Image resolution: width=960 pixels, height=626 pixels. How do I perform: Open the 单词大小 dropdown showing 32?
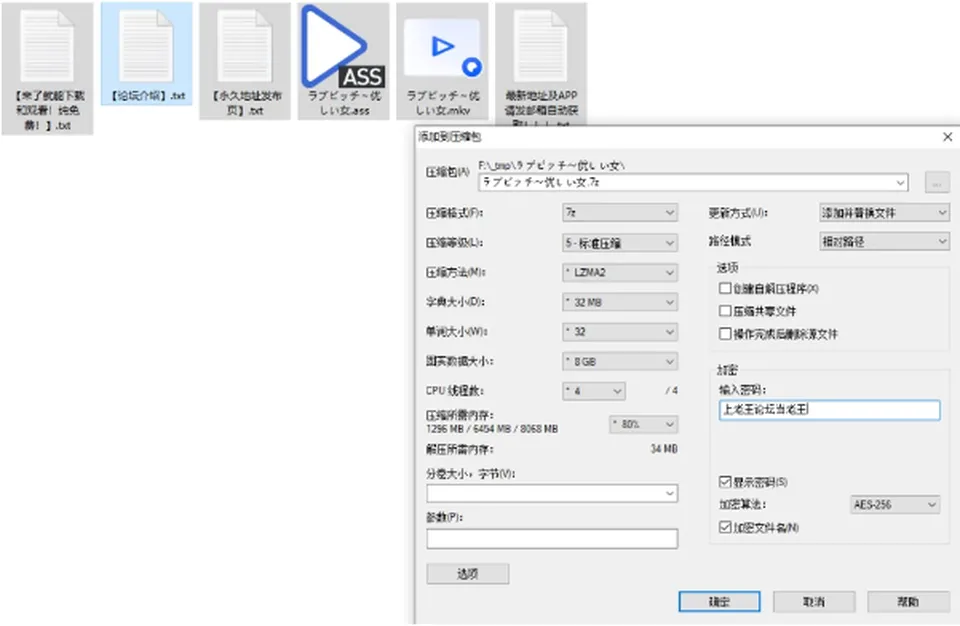point(620,331)
